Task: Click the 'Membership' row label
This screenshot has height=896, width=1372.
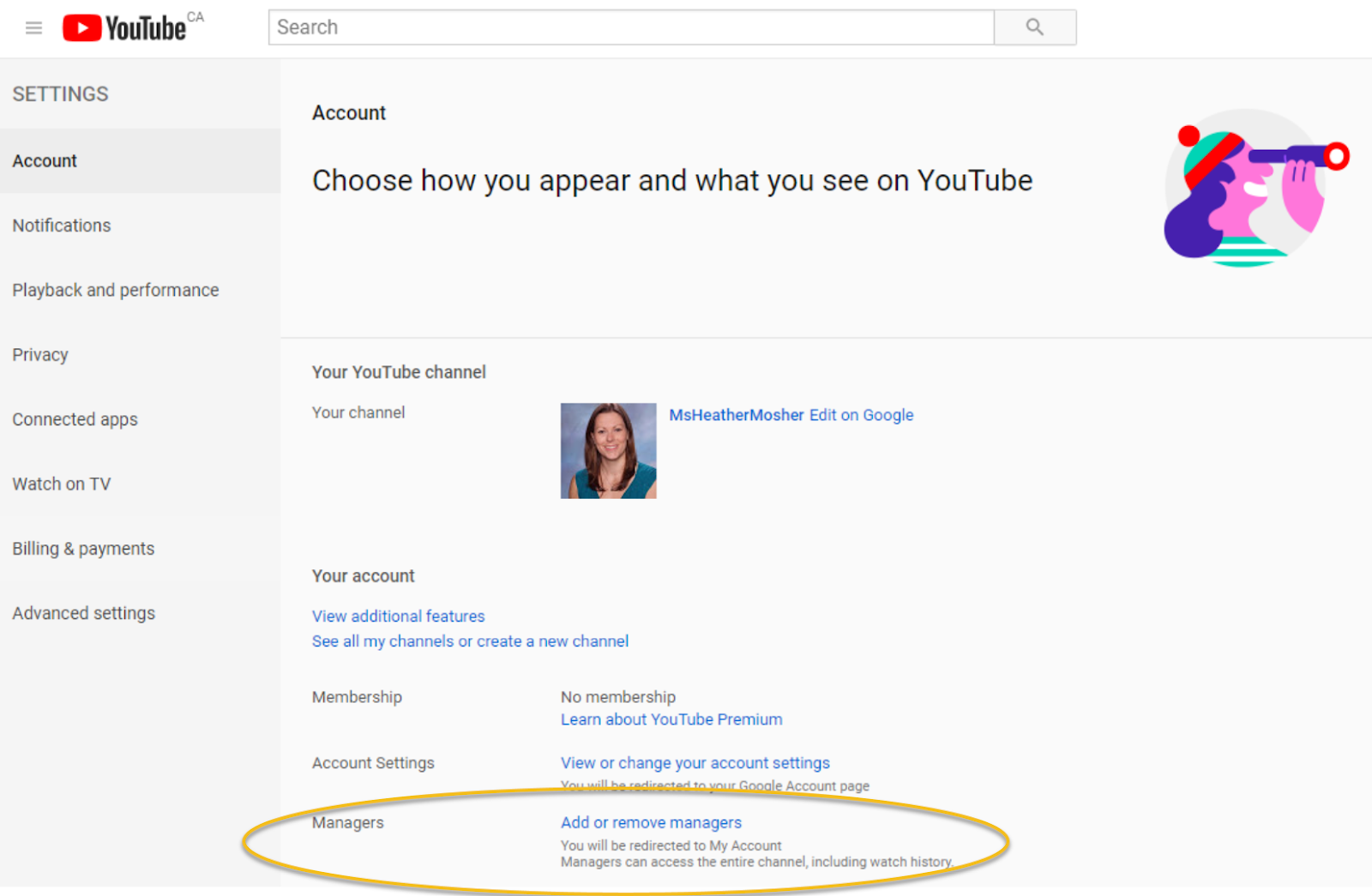Action: (x=357, y=697)
